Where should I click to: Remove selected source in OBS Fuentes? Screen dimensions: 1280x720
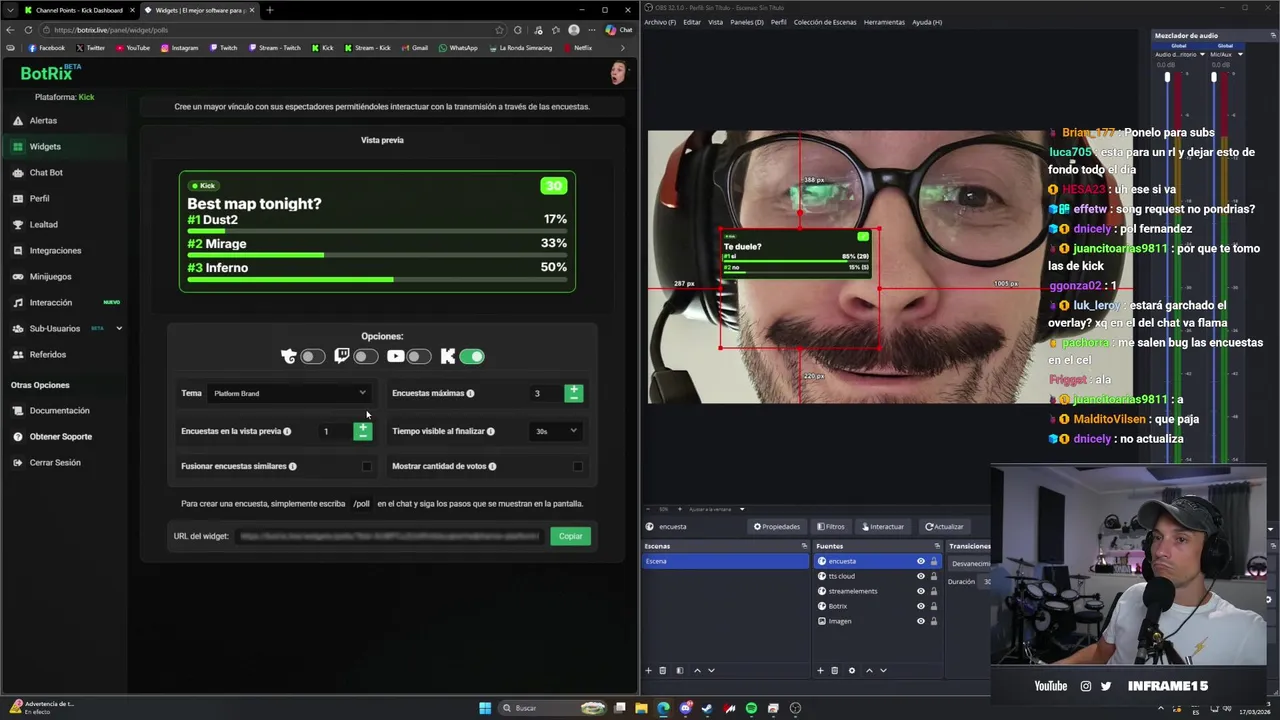(835, 670)
